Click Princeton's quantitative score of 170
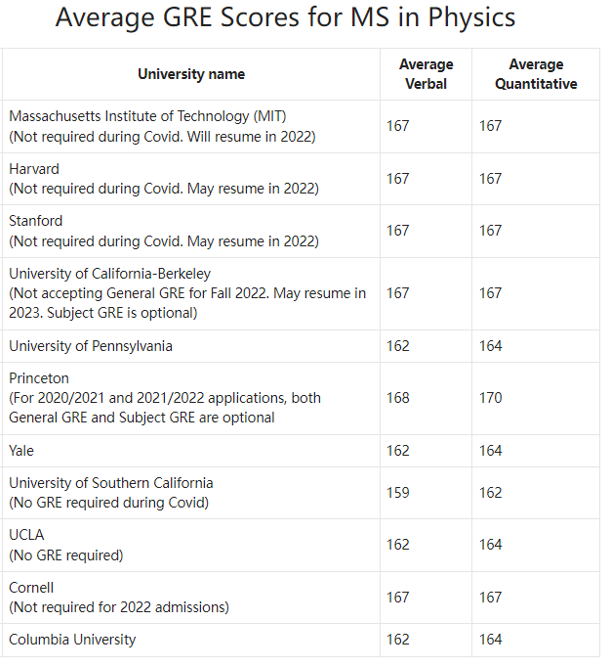The width and height of the screenshot is (603, 660). pos(491,398)
